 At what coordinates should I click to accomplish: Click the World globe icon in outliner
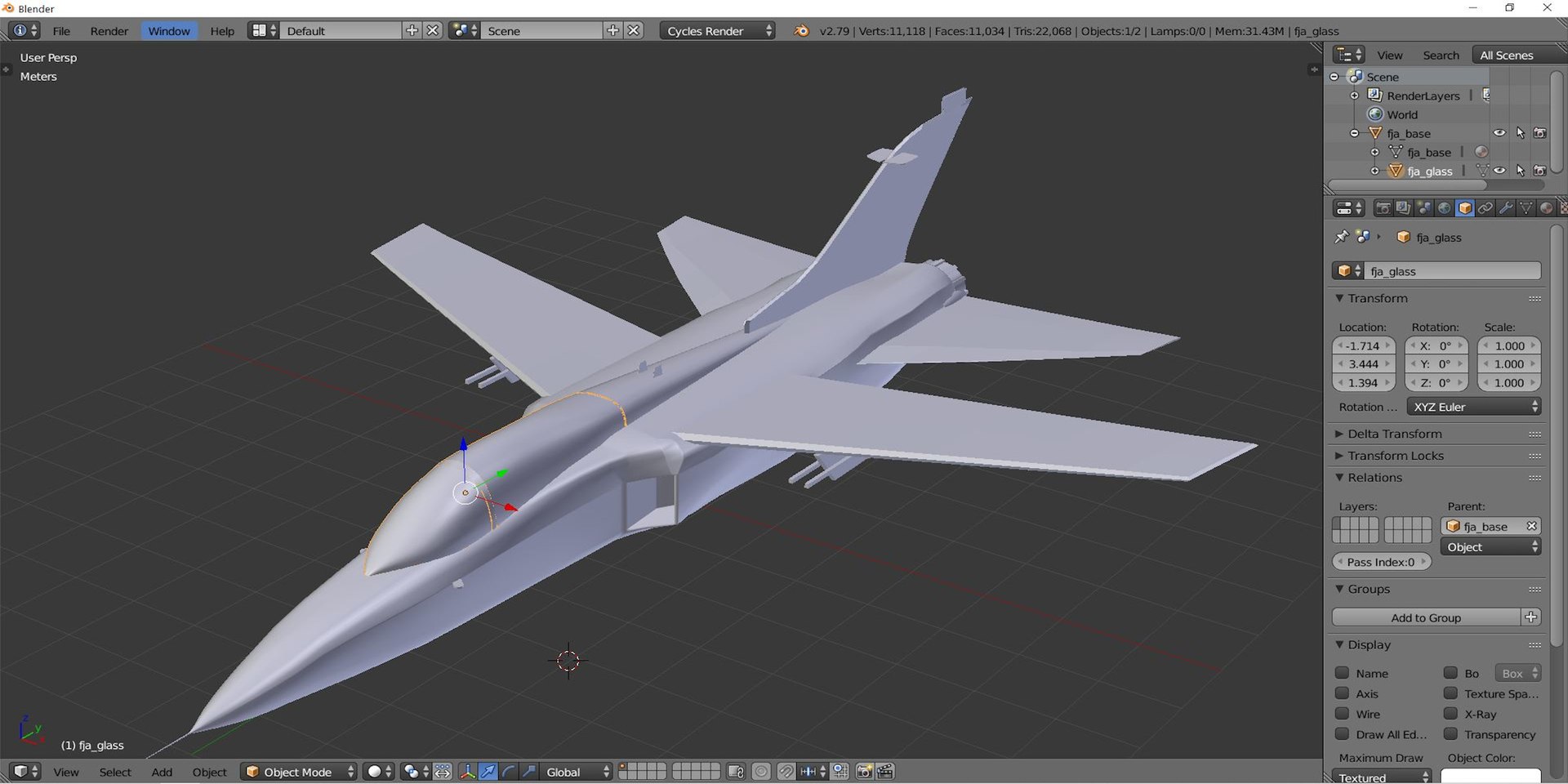(1376, 114)
